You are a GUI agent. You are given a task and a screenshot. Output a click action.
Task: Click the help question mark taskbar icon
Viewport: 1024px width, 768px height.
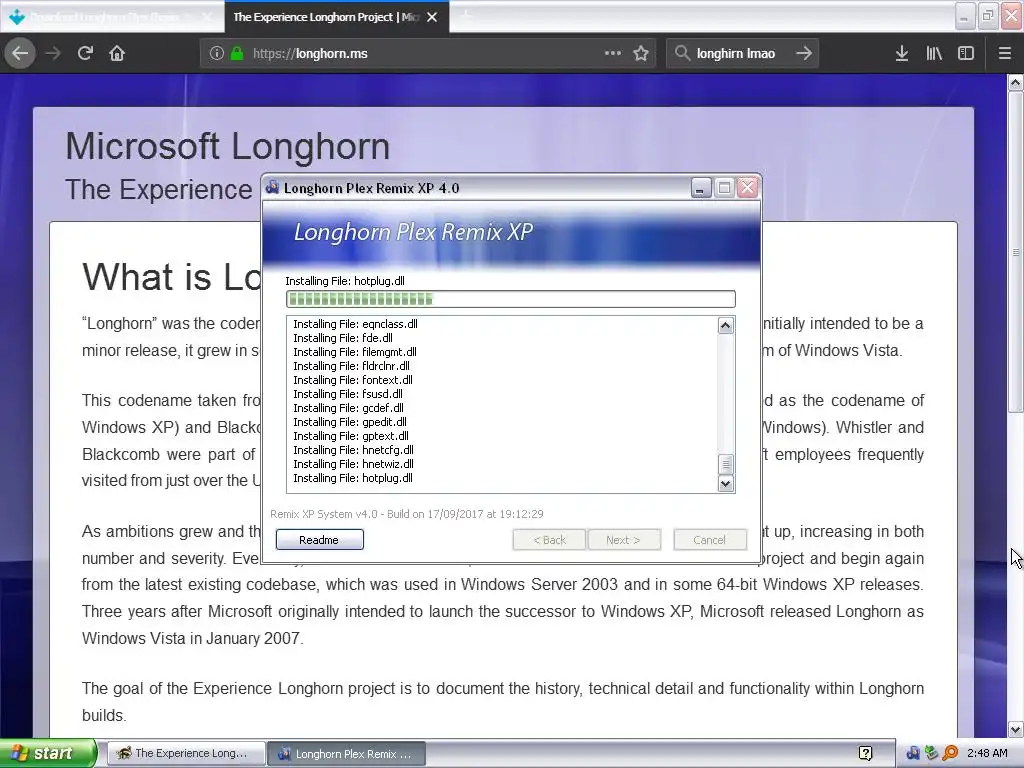pyautogui.click(x=865, y=753)
